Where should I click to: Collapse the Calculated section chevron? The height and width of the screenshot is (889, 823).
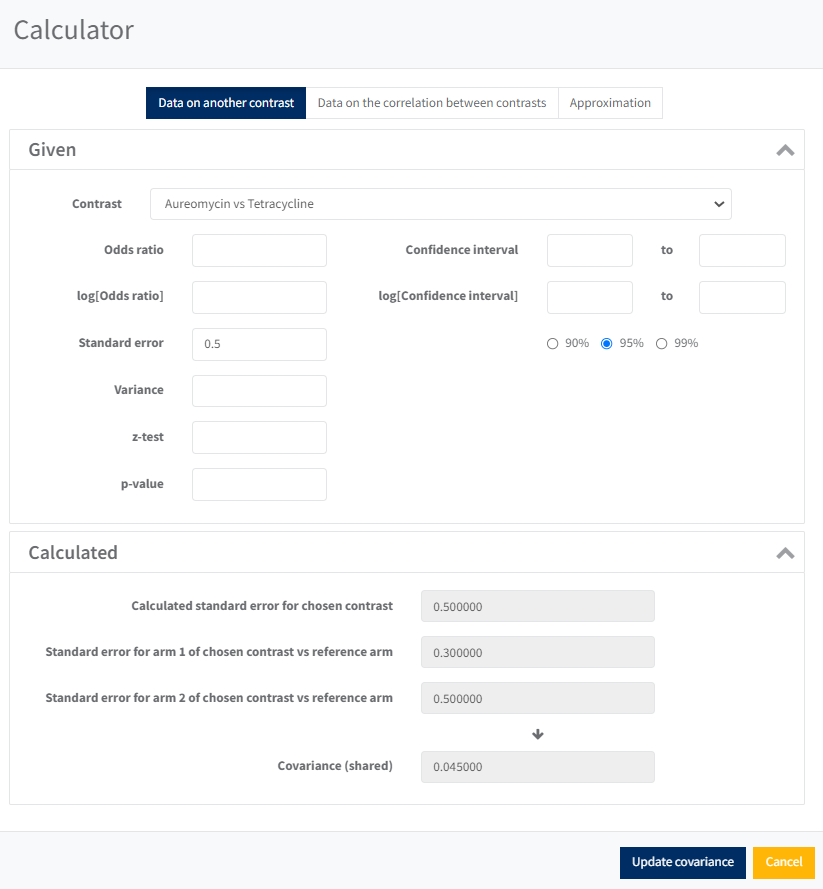point(785,553)
